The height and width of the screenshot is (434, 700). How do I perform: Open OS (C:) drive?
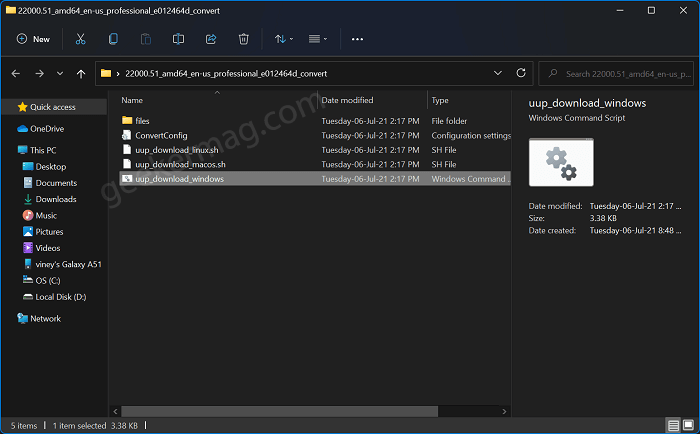coord(42,280)
